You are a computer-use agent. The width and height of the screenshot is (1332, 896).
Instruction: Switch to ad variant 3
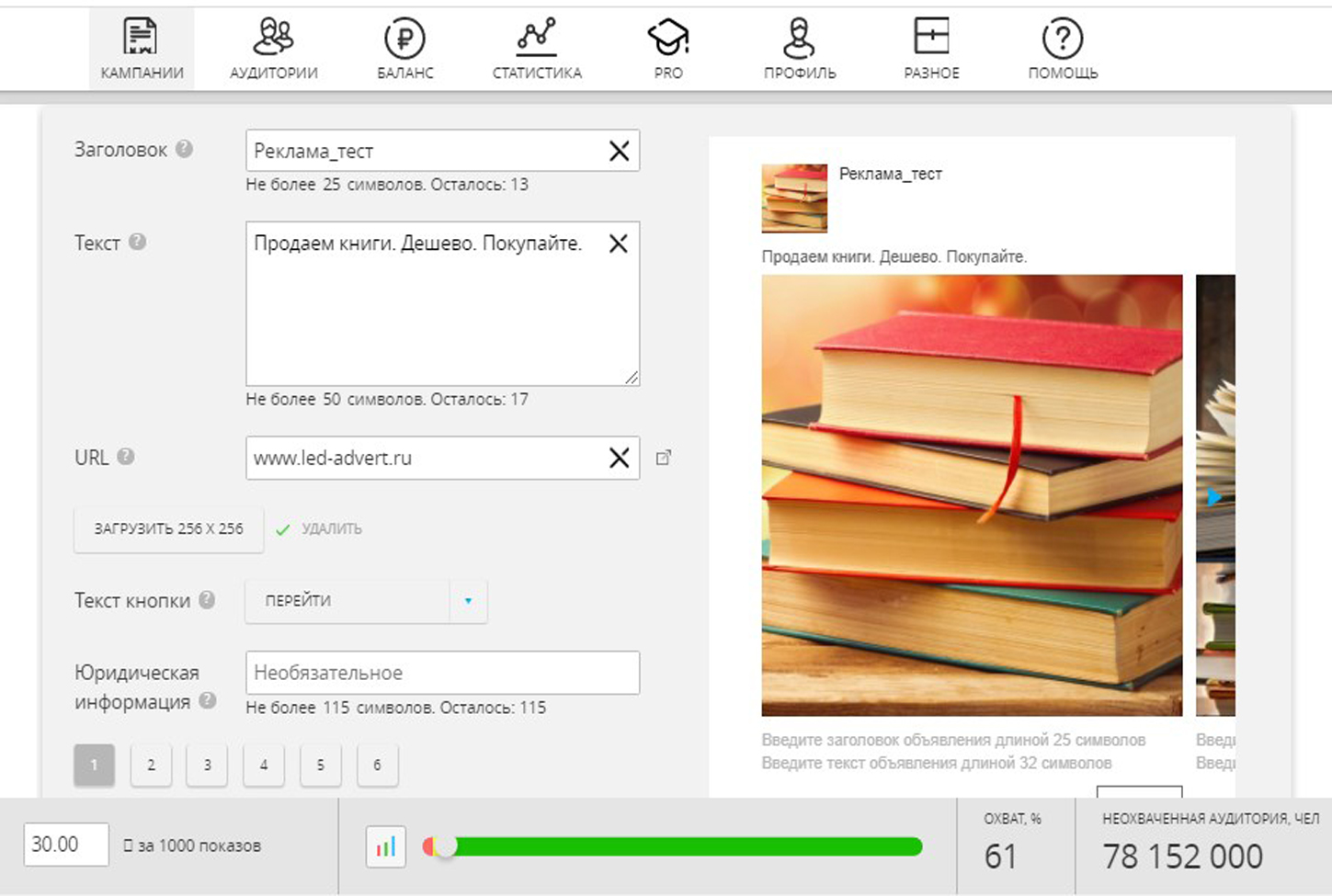click(207, 765)
